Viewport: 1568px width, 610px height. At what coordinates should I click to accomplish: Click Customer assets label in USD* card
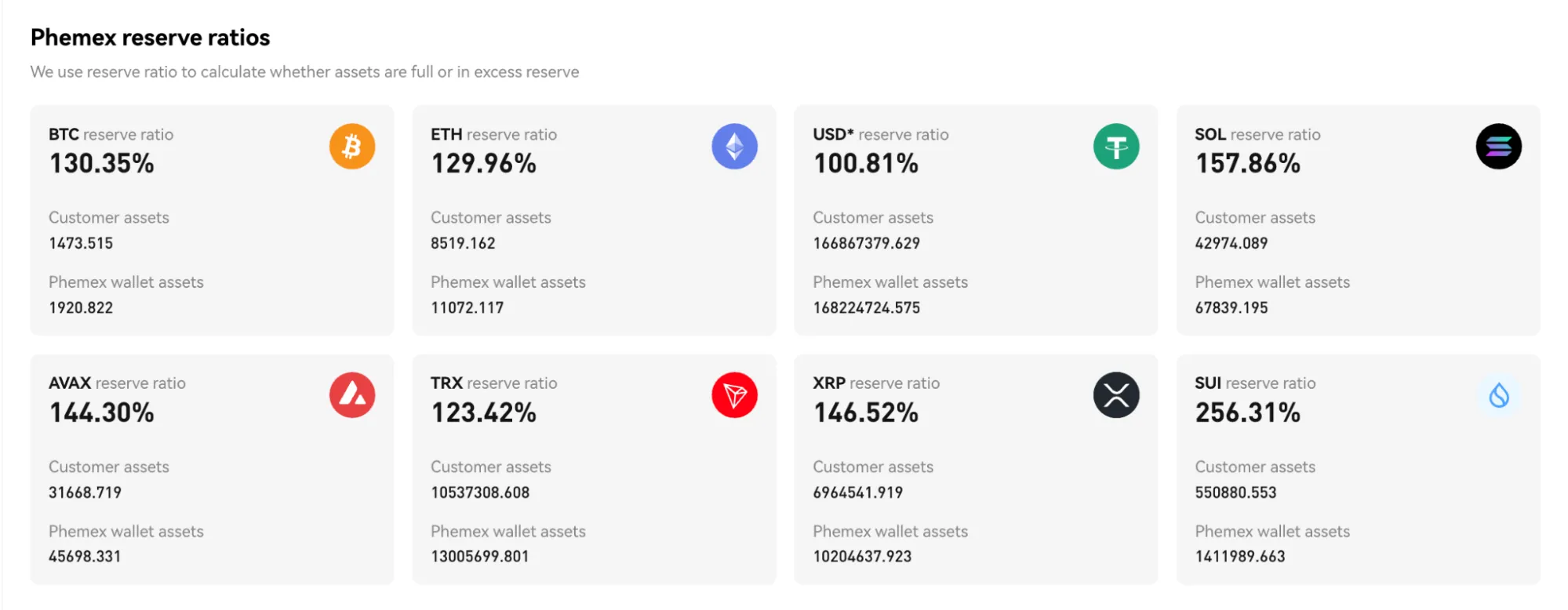[873, 217]
